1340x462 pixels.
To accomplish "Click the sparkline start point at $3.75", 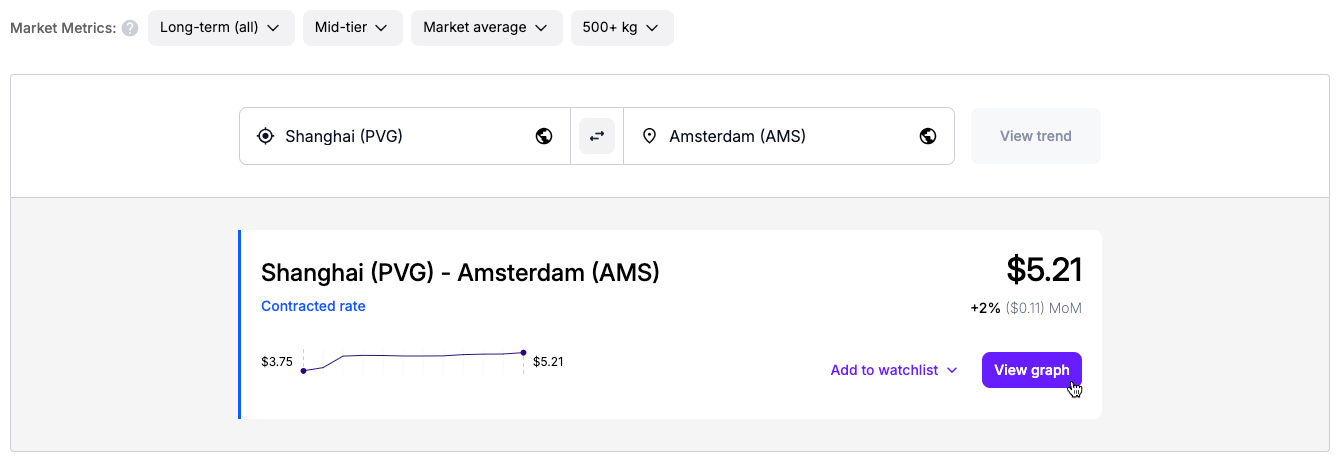I will (304, 371).
